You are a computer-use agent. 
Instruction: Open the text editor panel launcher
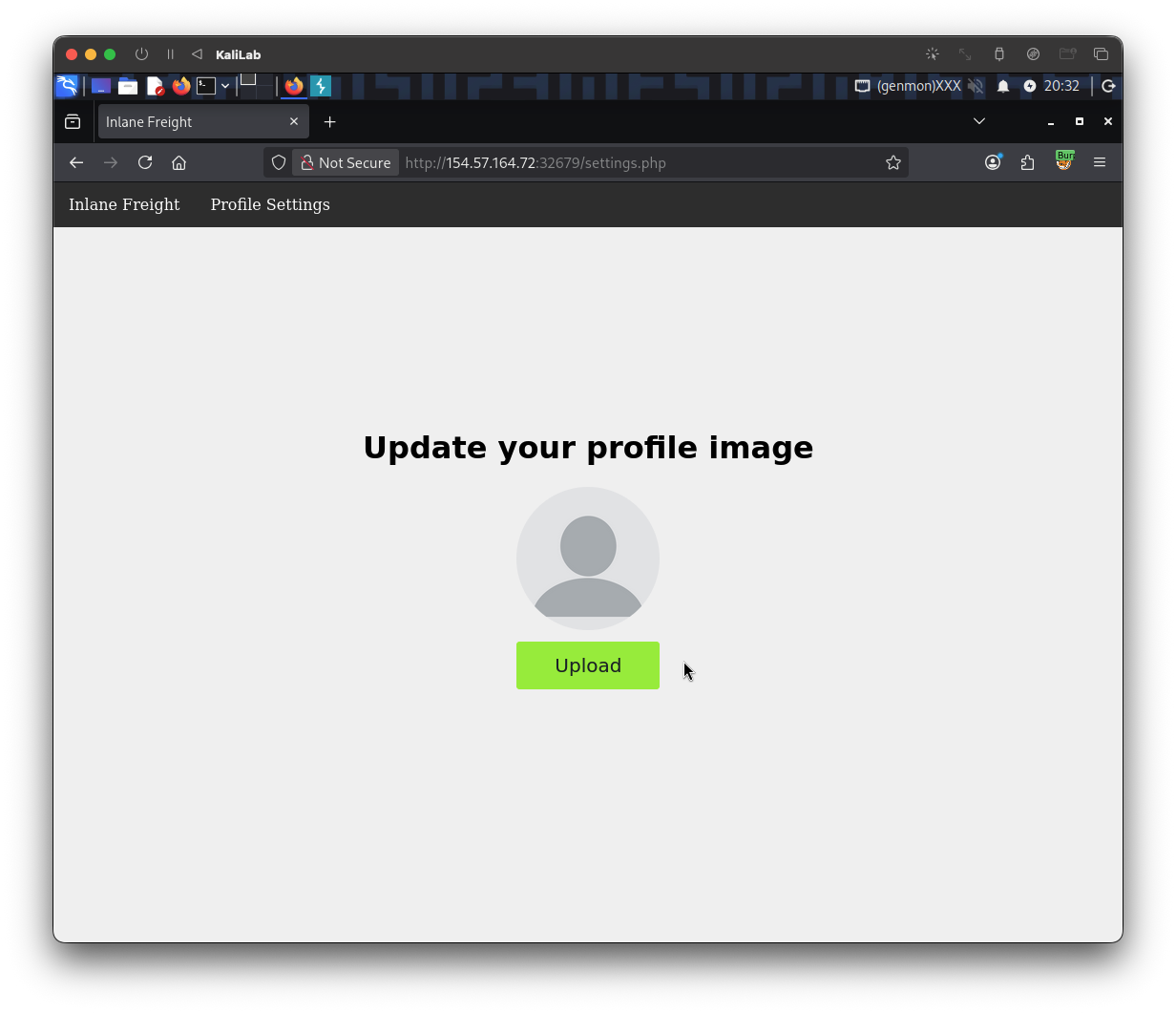[155, 86]
